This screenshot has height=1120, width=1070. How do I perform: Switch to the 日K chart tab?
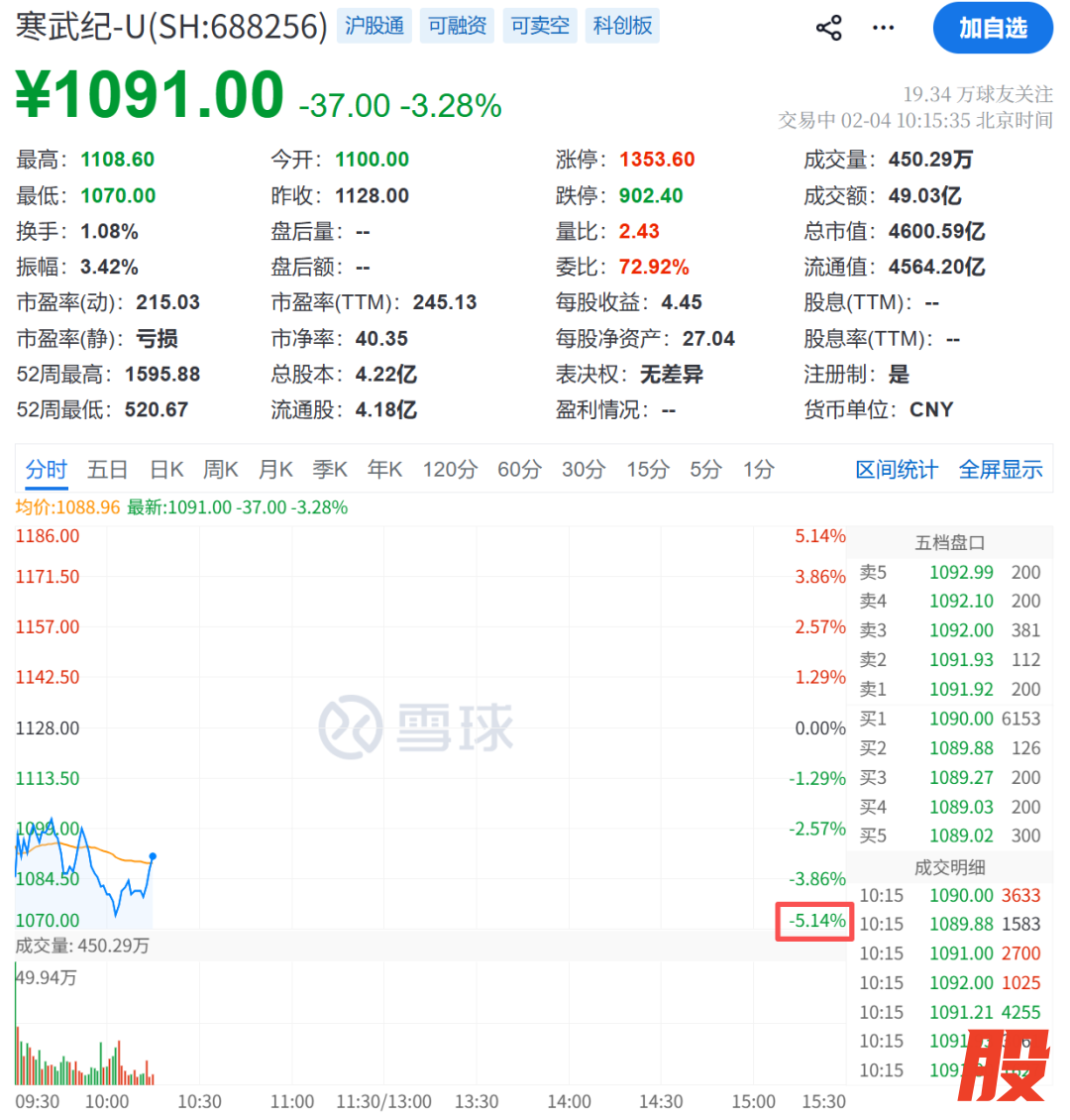[x=166, y=469]
